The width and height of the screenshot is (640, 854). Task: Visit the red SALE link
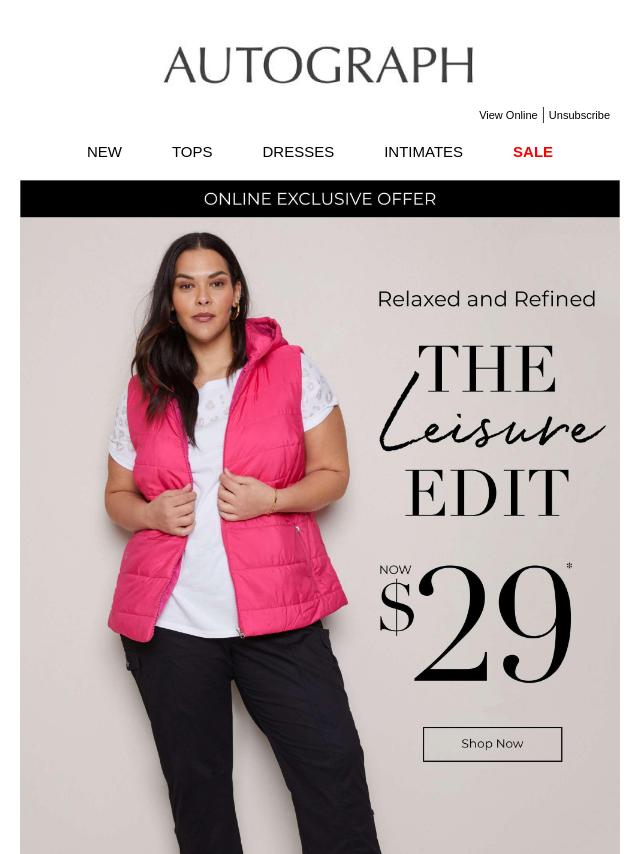[533, 152]
